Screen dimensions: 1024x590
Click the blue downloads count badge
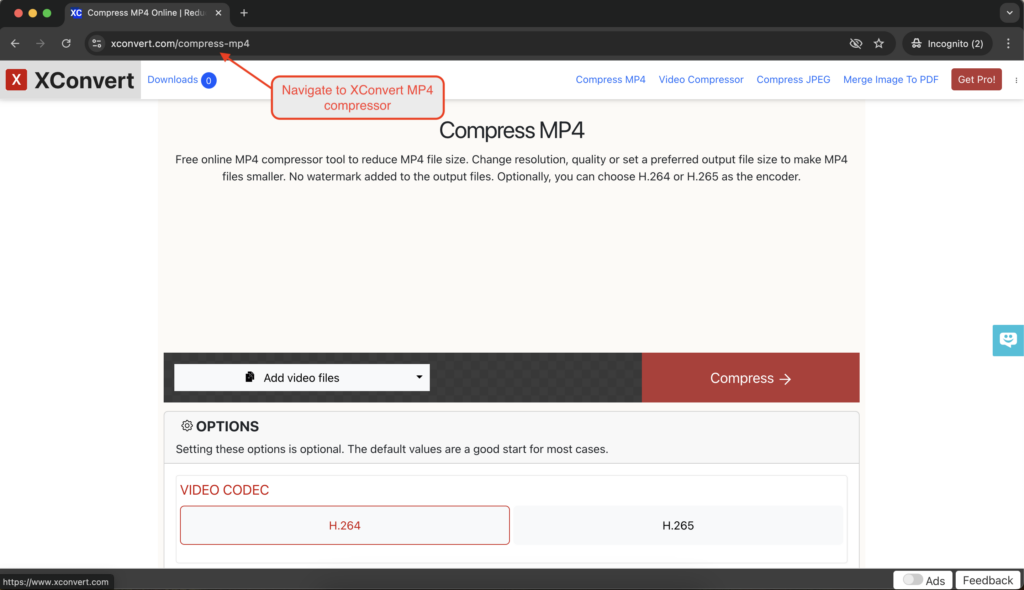tap(208, 80)
